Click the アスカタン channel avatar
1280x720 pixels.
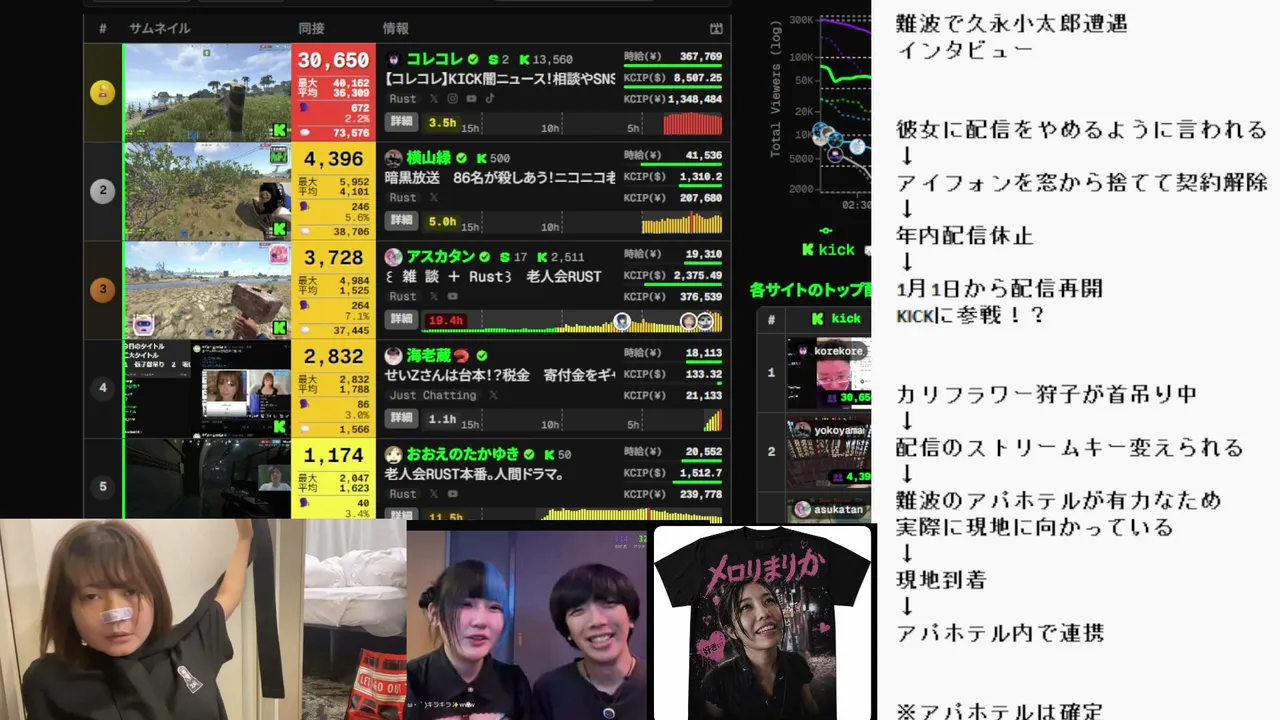(x=394, y=257)
